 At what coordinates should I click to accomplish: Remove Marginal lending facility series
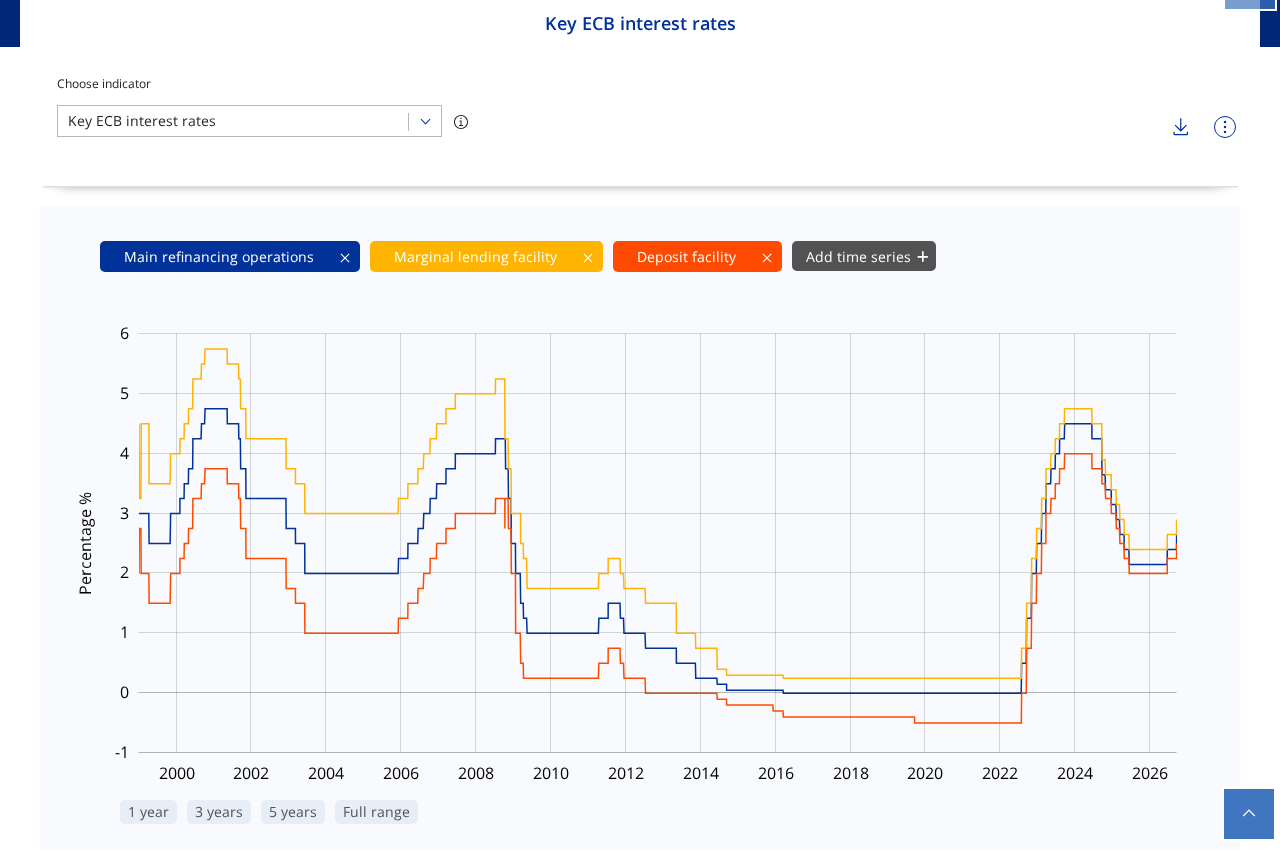click(x=588, y=258)
